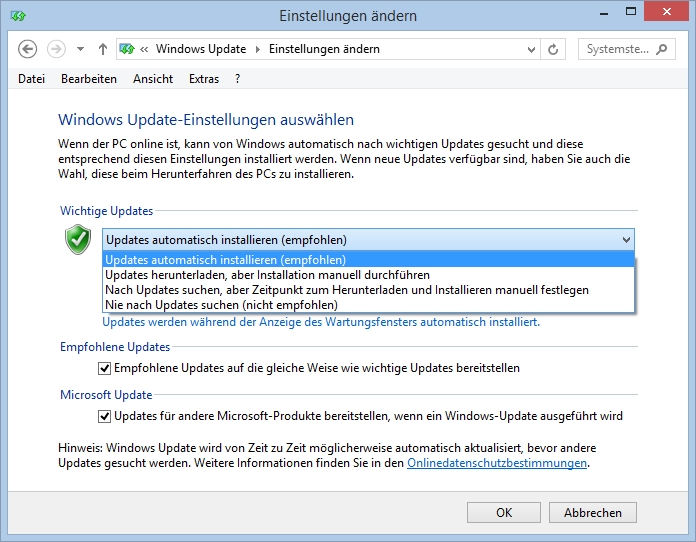696x542 pixels.
Task: Click the Empfohlene Updates section label
Action: pos(115,347)
